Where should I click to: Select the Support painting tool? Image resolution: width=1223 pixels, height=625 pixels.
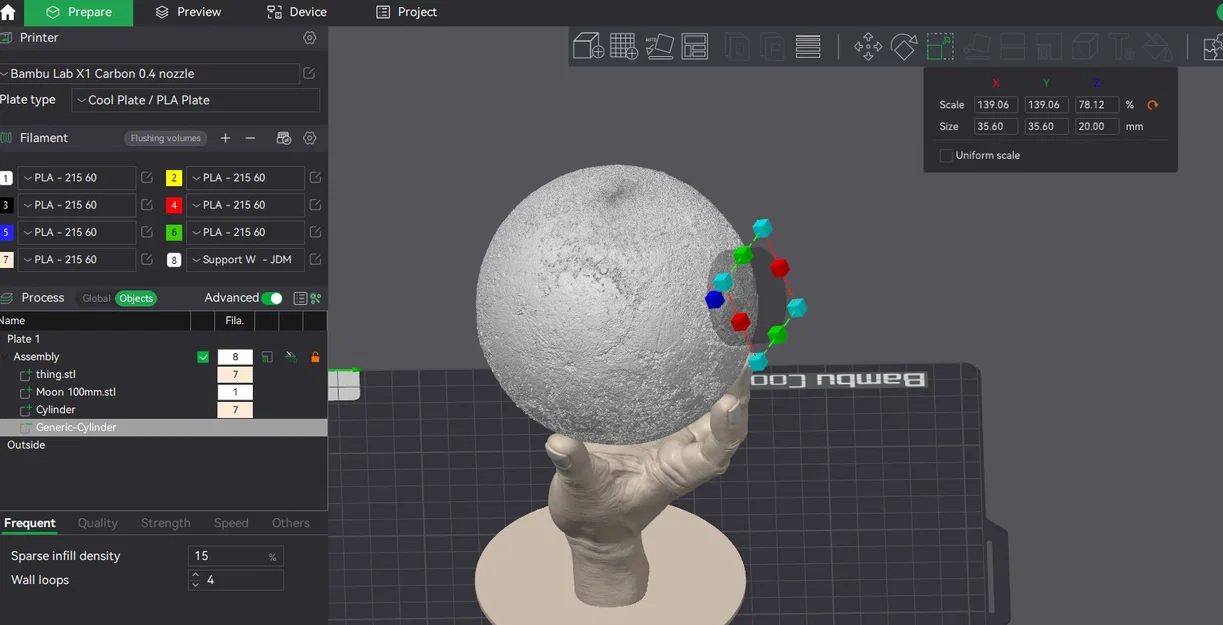1049,46
